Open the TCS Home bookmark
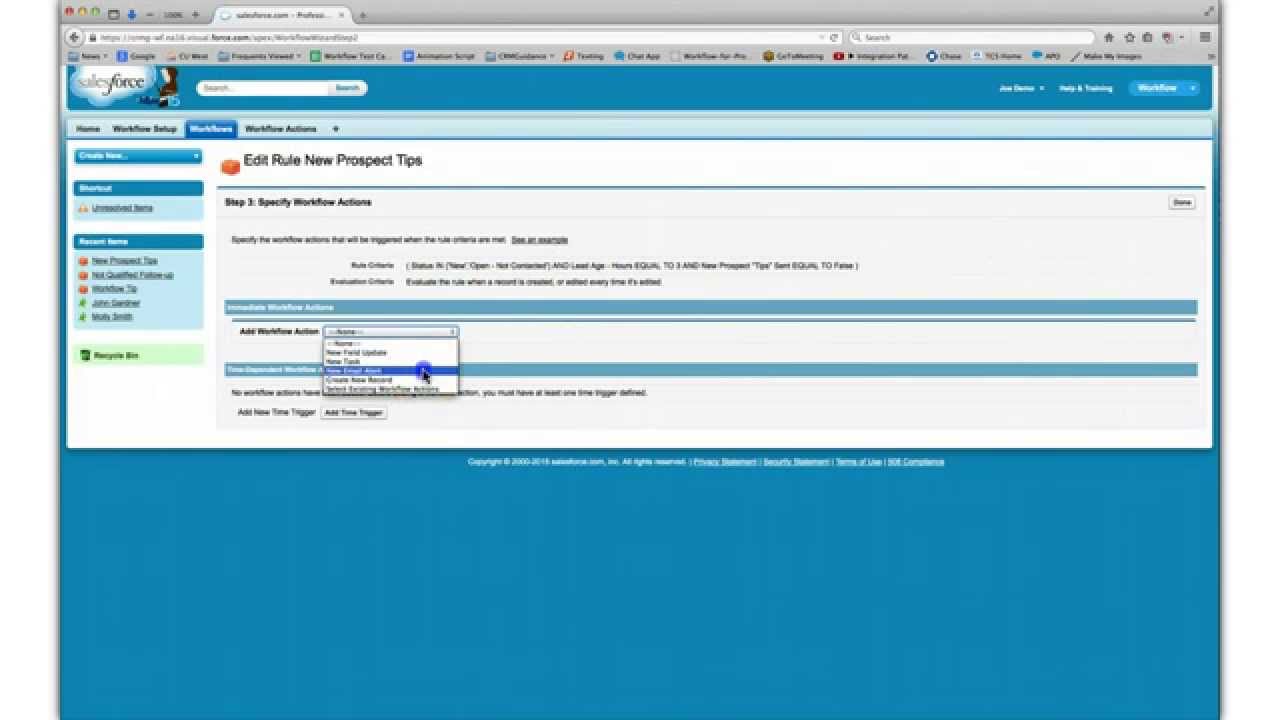The width and height of the screenshot is (1280, 720). click(x=998, y=56)
